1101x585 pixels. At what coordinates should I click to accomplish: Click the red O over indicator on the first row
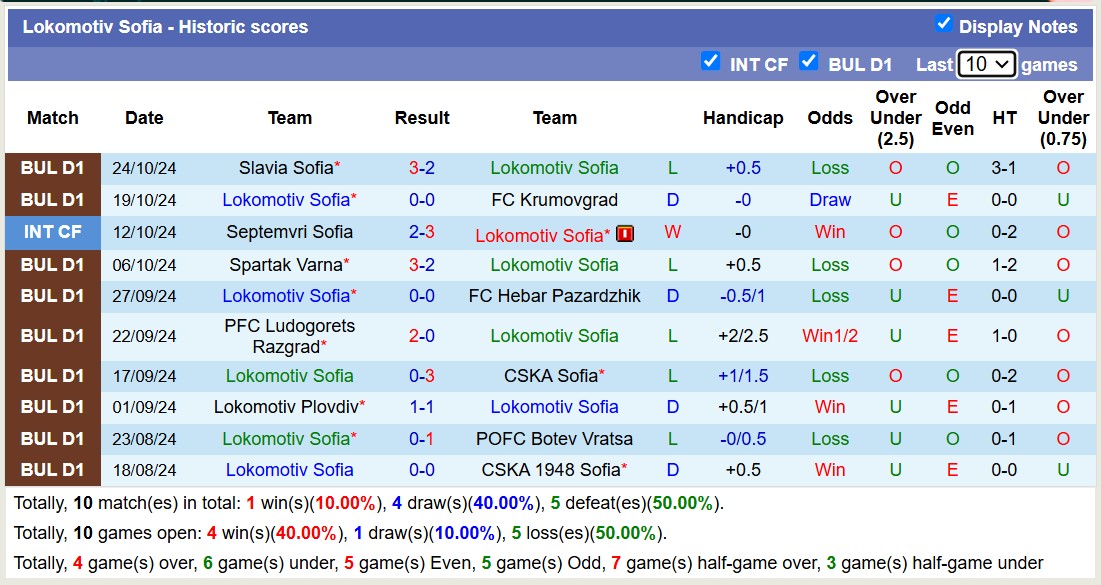[x=895, y=167]
